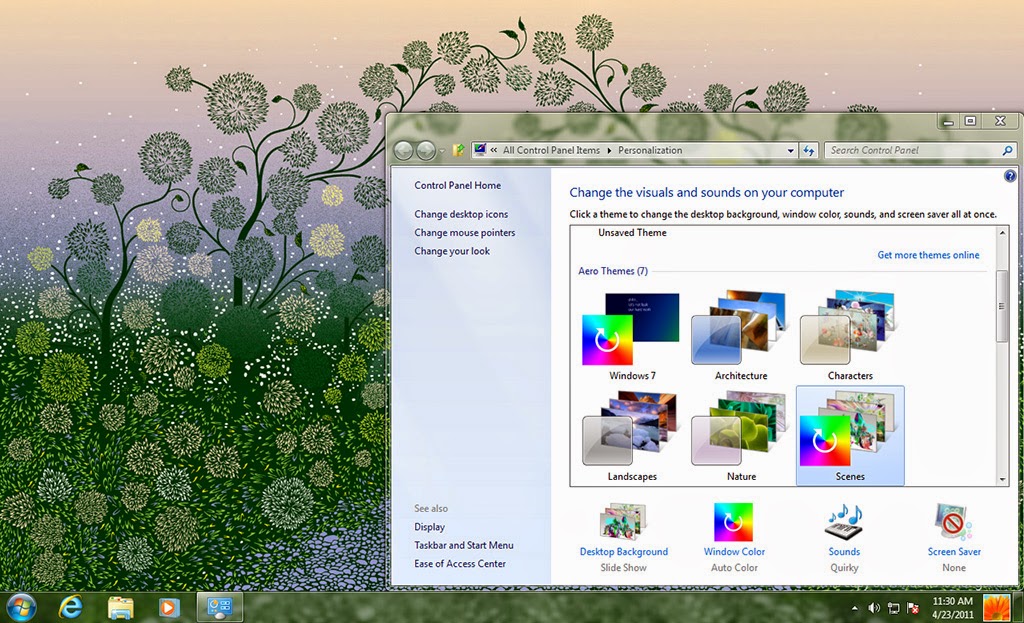Select the Architecture theme
This screenshot has width=1024, height=623.
tap(741, 336)
